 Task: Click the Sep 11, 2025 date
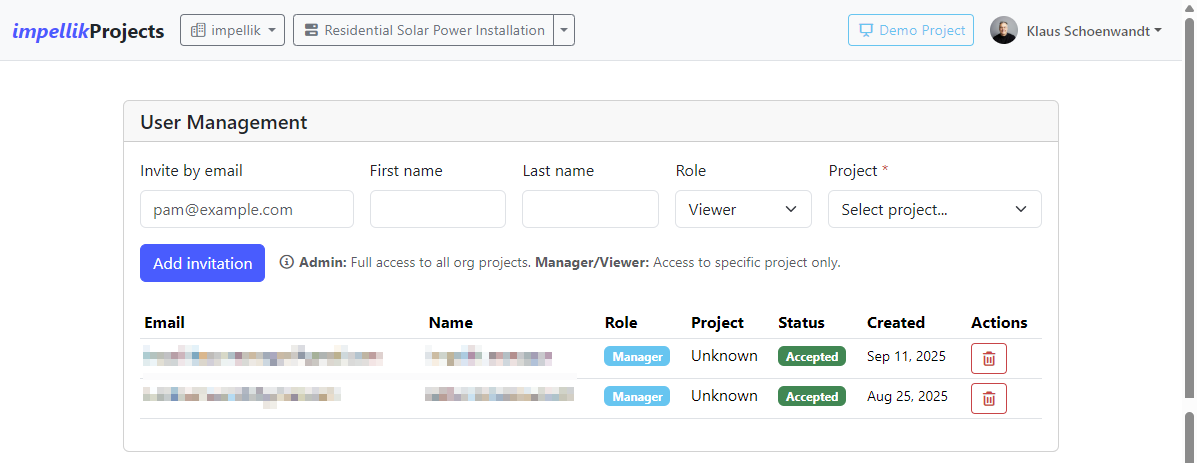point(906,356)
